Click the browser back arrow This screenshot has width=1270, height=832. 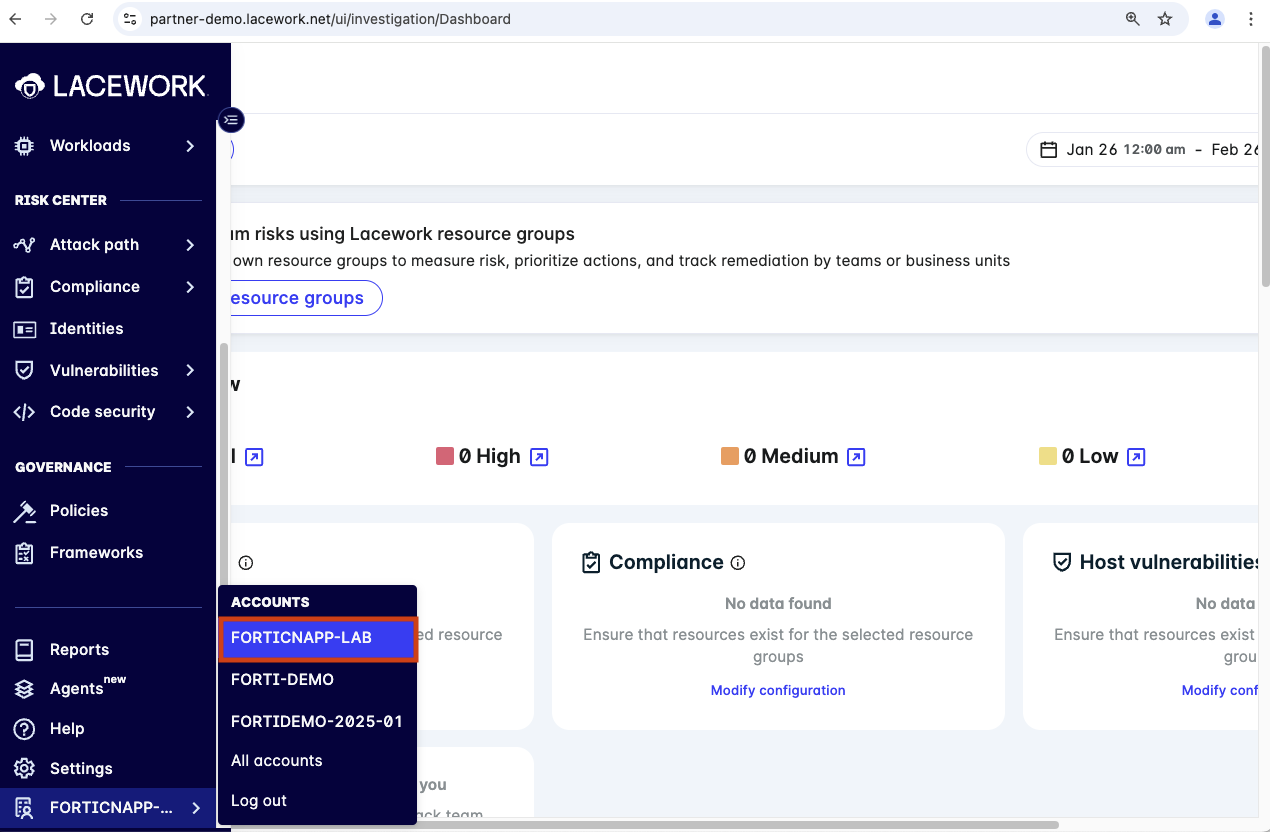pyautogui.click(x=15, y=19)
